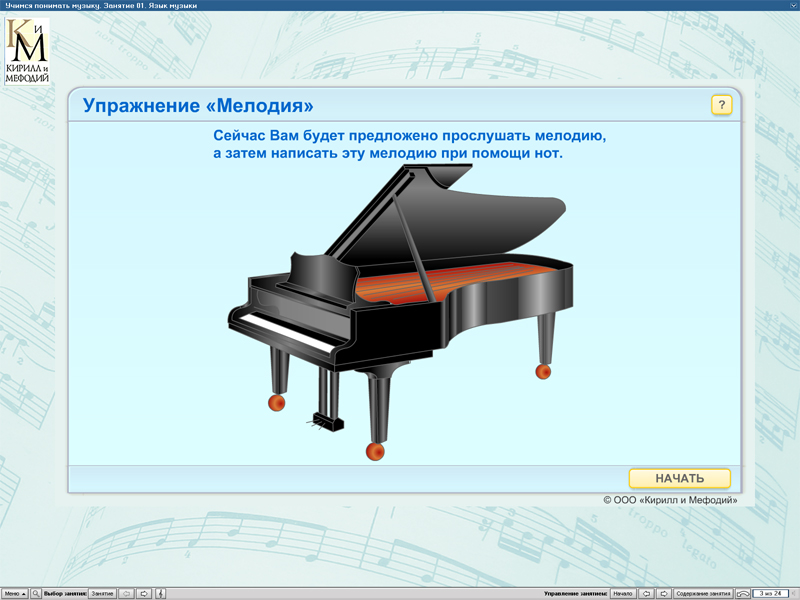The image size is (800, 600).
Task: Click the left arrow beside the Занятие button
Action: point(126,592)
